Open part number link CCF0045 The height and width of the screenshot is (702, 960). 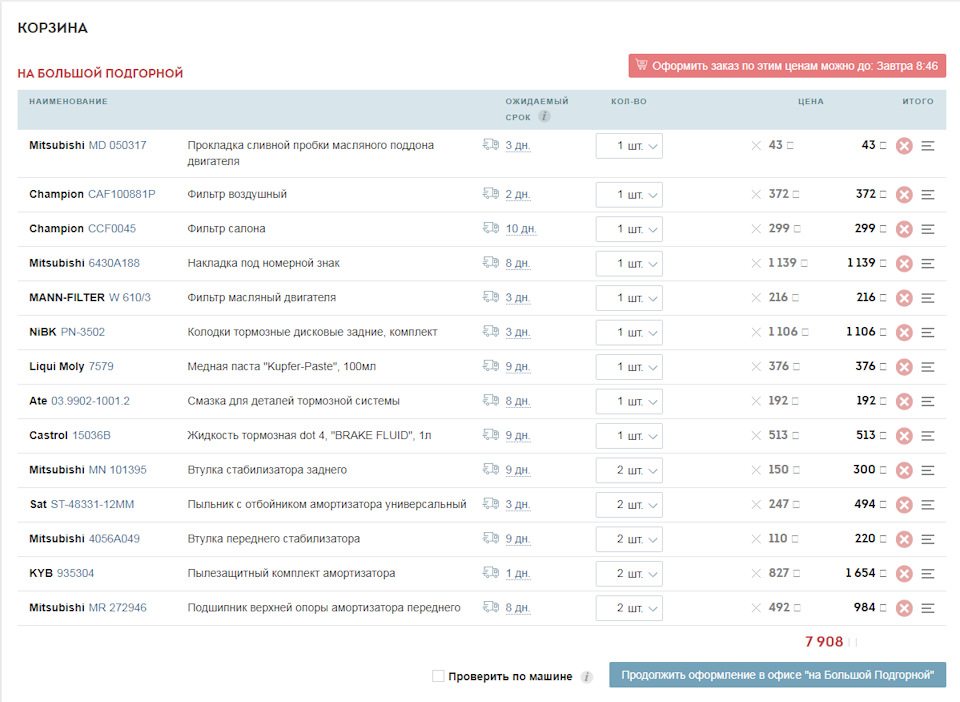(x=112, y=229)
